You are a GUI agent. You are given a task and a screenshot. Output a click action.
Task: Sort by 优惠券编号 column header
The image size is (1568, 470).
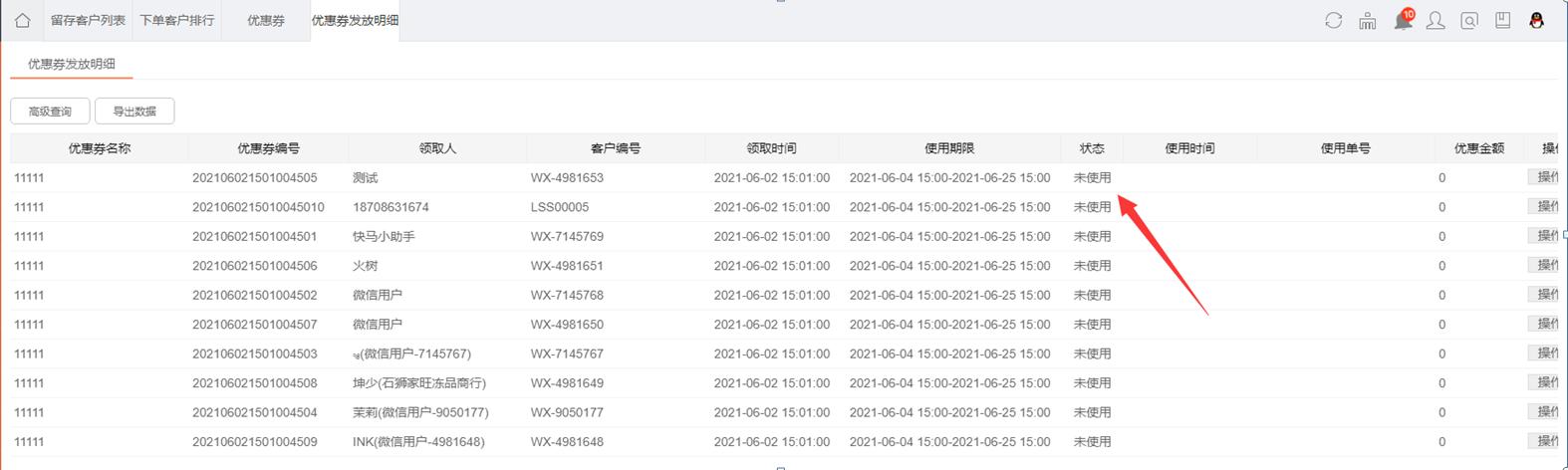(268, 148)
